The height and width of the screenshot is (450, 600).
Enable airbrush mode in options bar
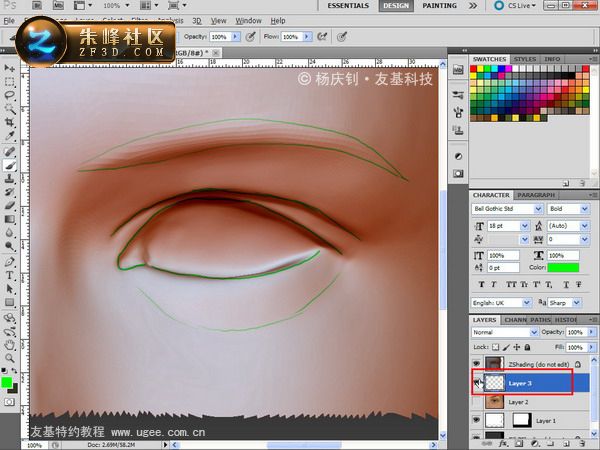point(322,37)
